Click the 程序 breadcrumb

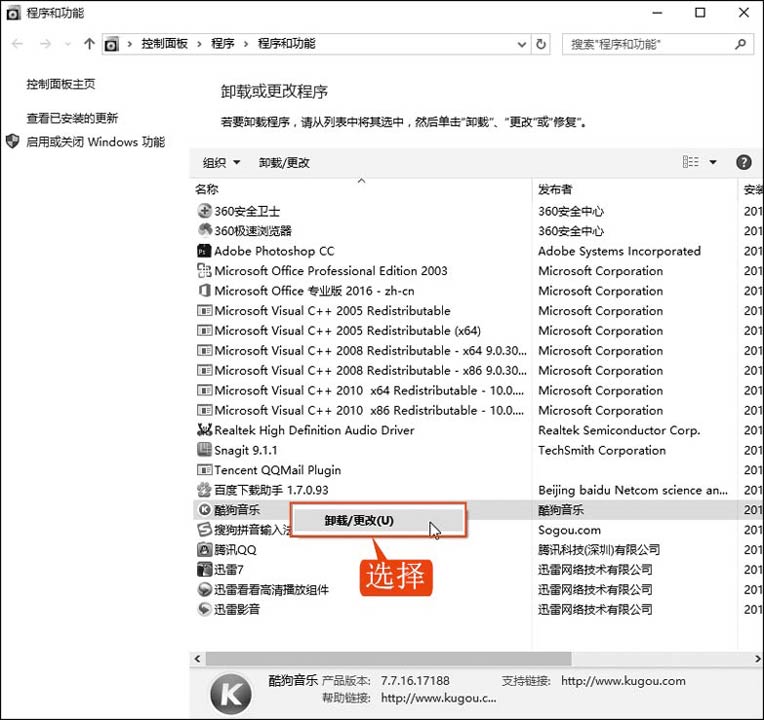coord(223,44)
